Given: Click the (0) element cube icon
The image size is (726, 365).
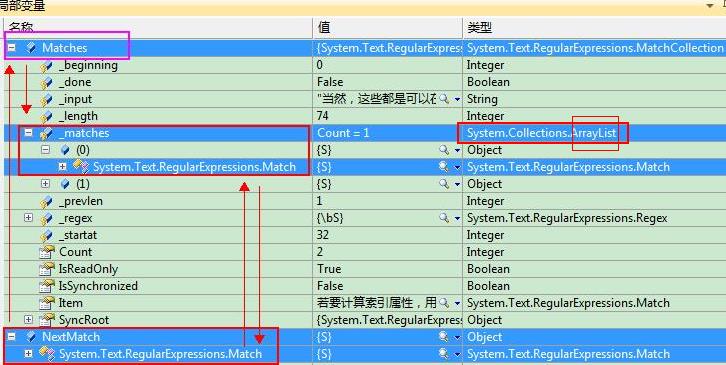Looking at the screenshot, I should coord(65,150).
